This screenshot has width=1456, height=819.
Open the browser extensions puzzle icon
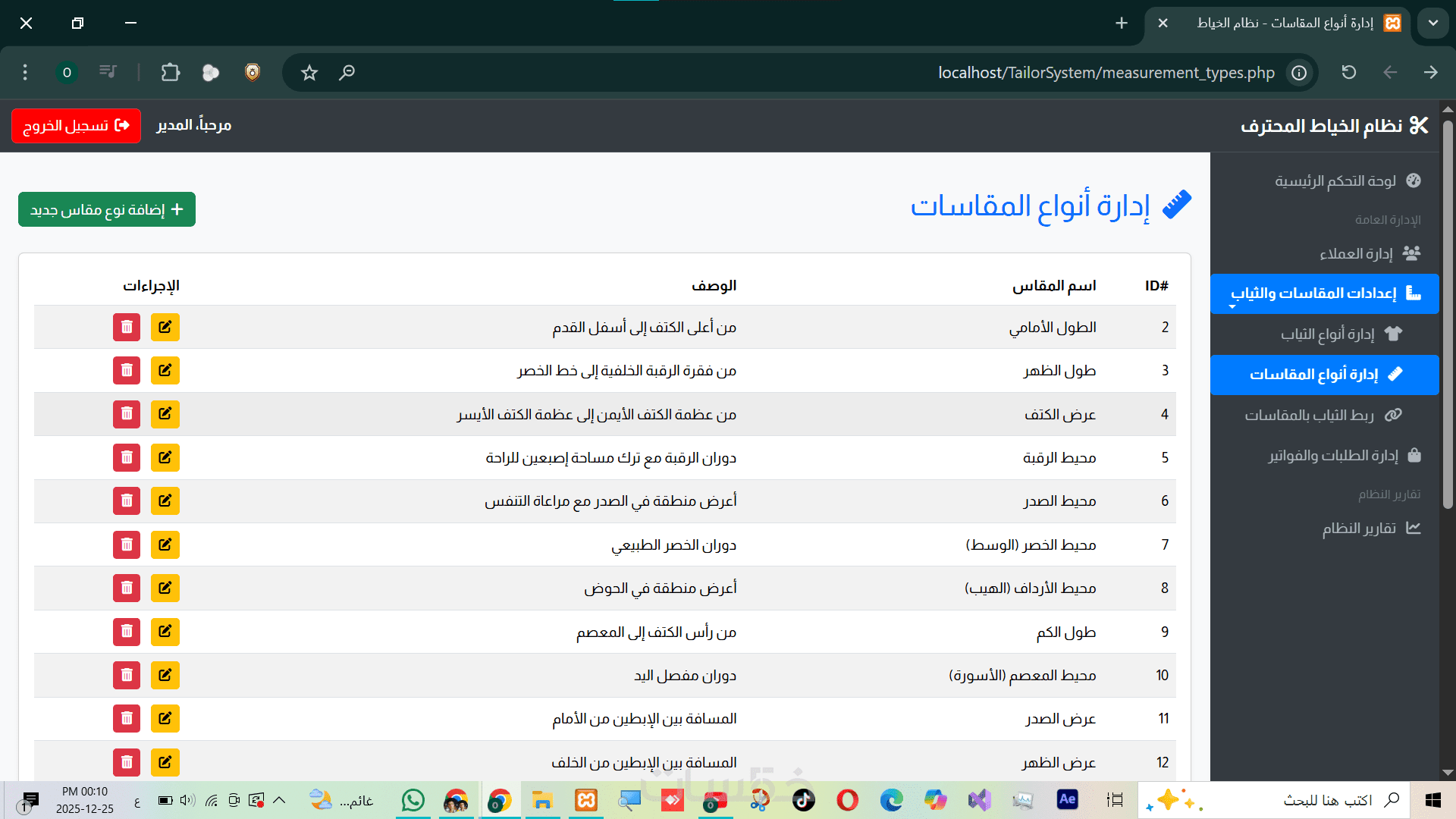tap(171, 73)
